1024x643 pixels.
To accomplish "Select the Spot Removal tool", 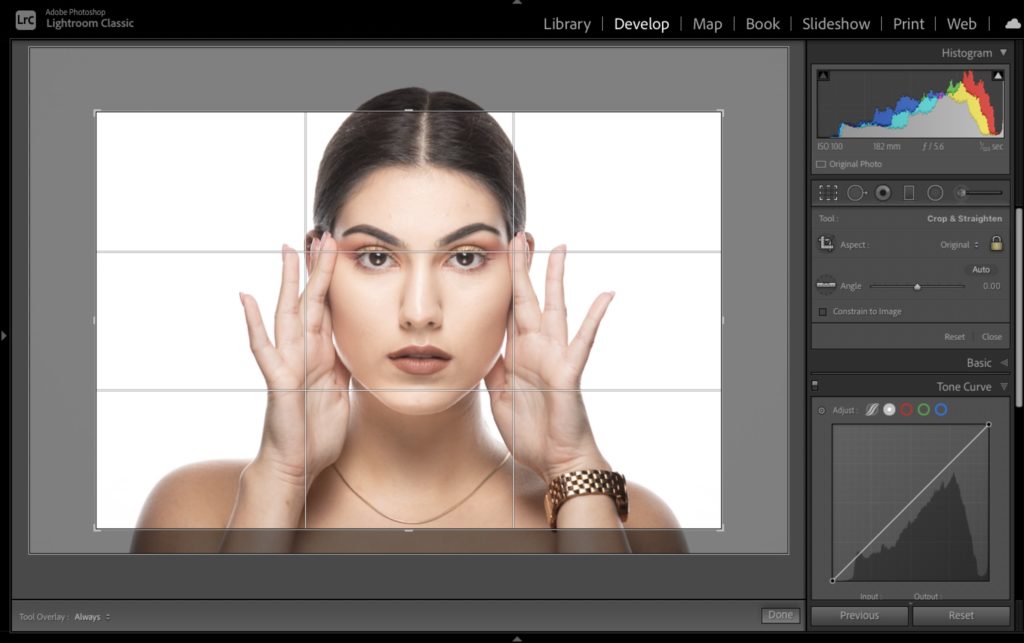I will [x=856, y=193].
